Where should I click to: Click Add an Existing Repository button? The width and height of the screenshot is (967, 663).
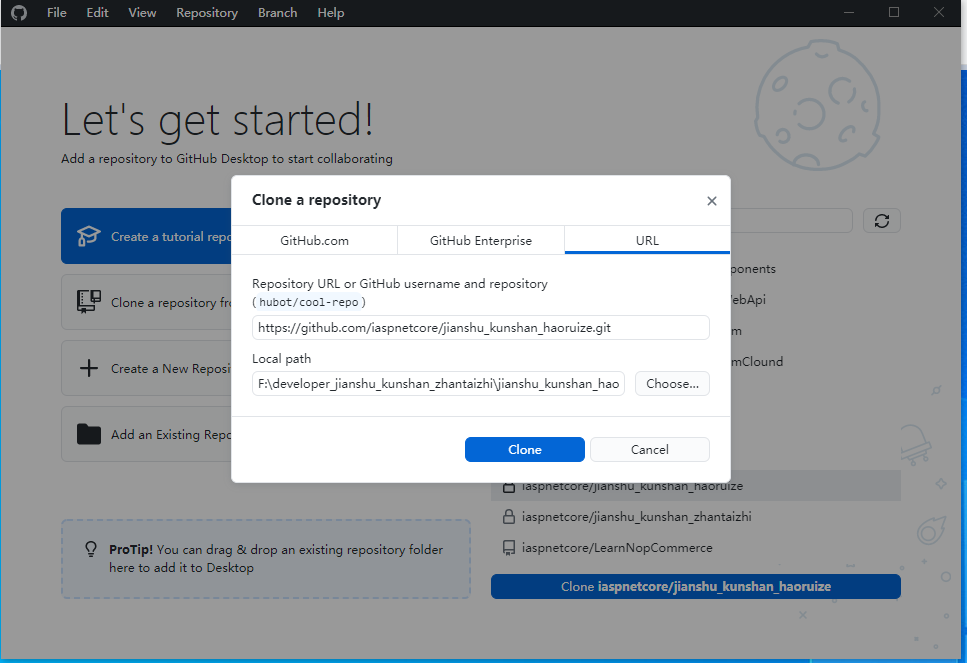pos(146,434)
